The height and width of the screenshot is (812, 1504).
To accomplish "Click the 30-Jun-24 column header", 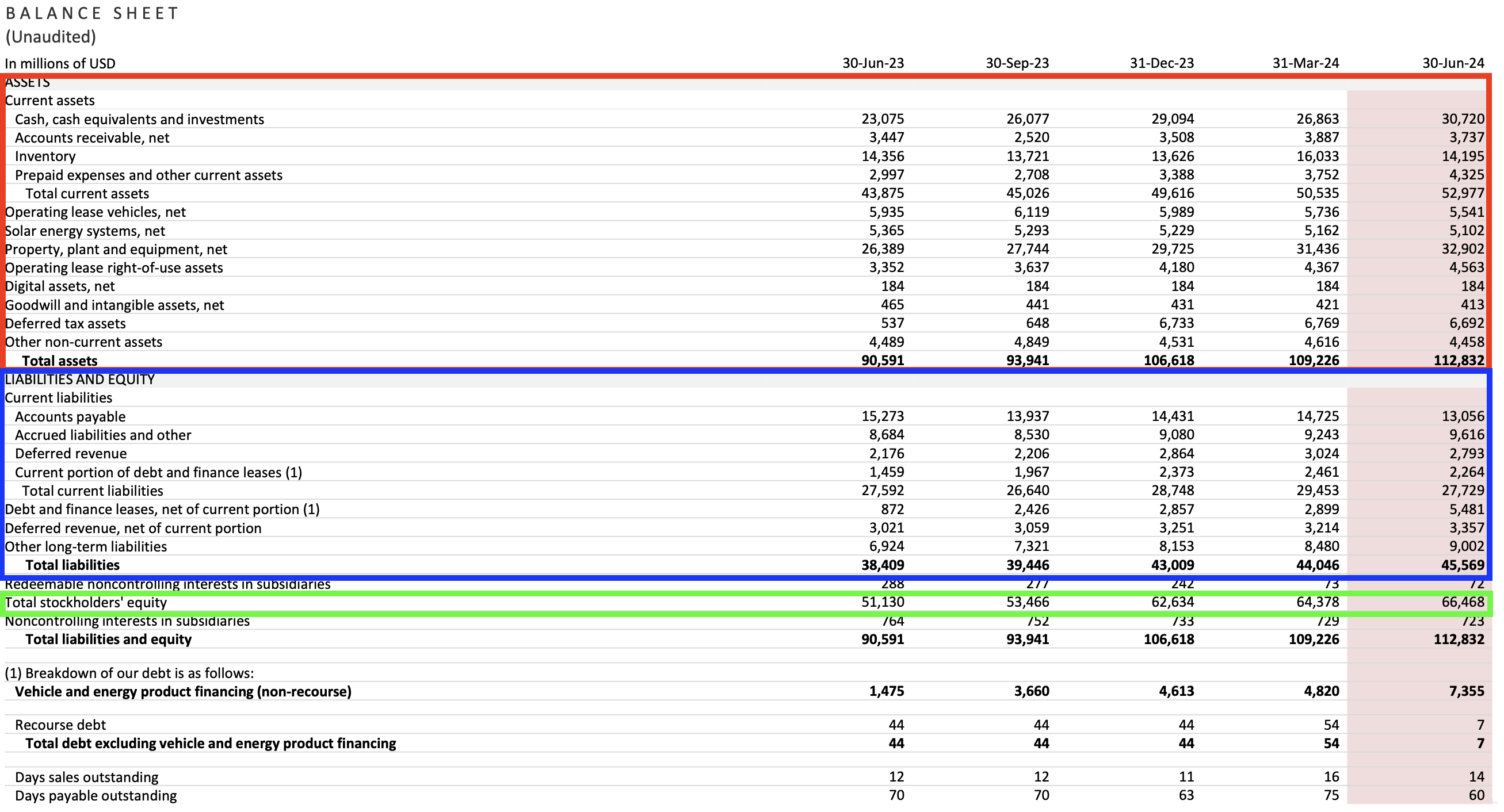I will [x=1453, y=63].
